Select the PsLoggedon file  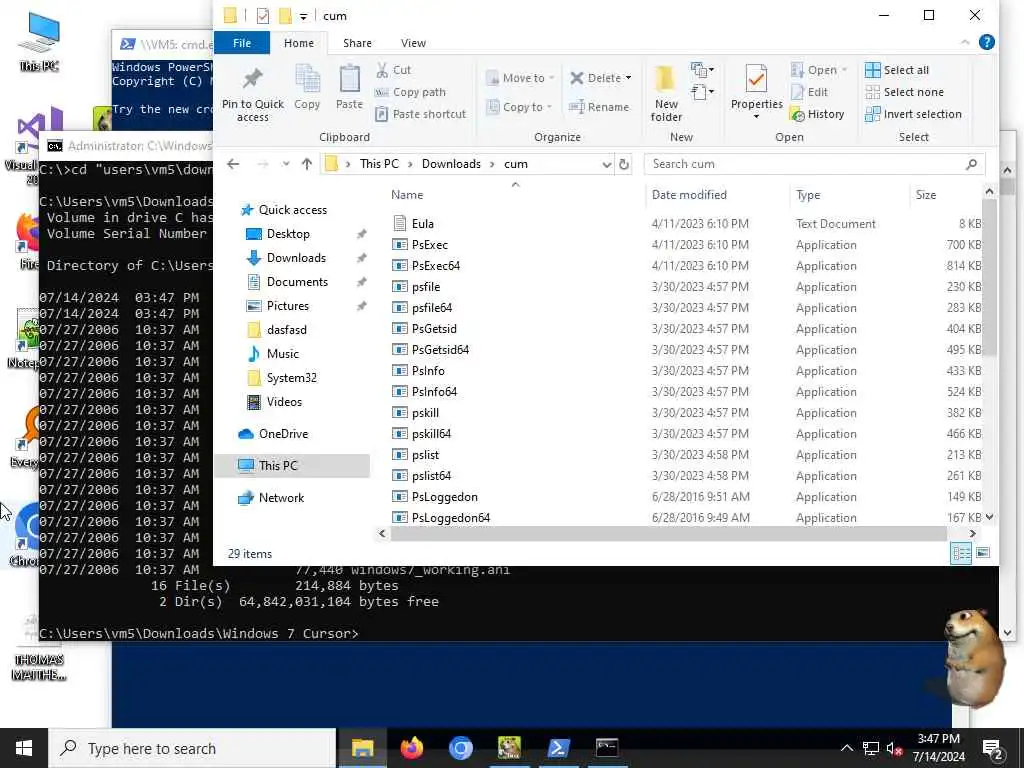(444, 497)
